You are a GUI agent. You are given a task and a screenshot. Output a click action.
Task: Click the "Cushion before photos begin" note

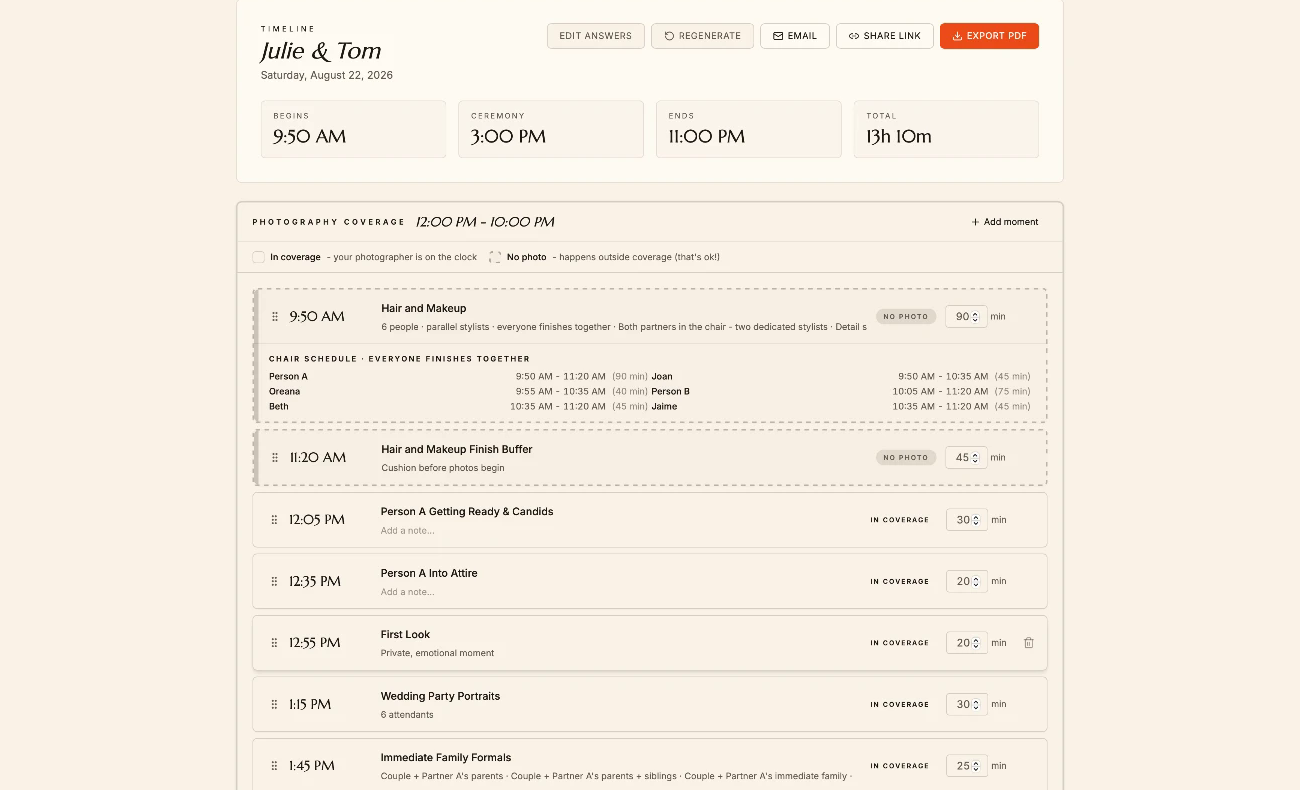443,468
